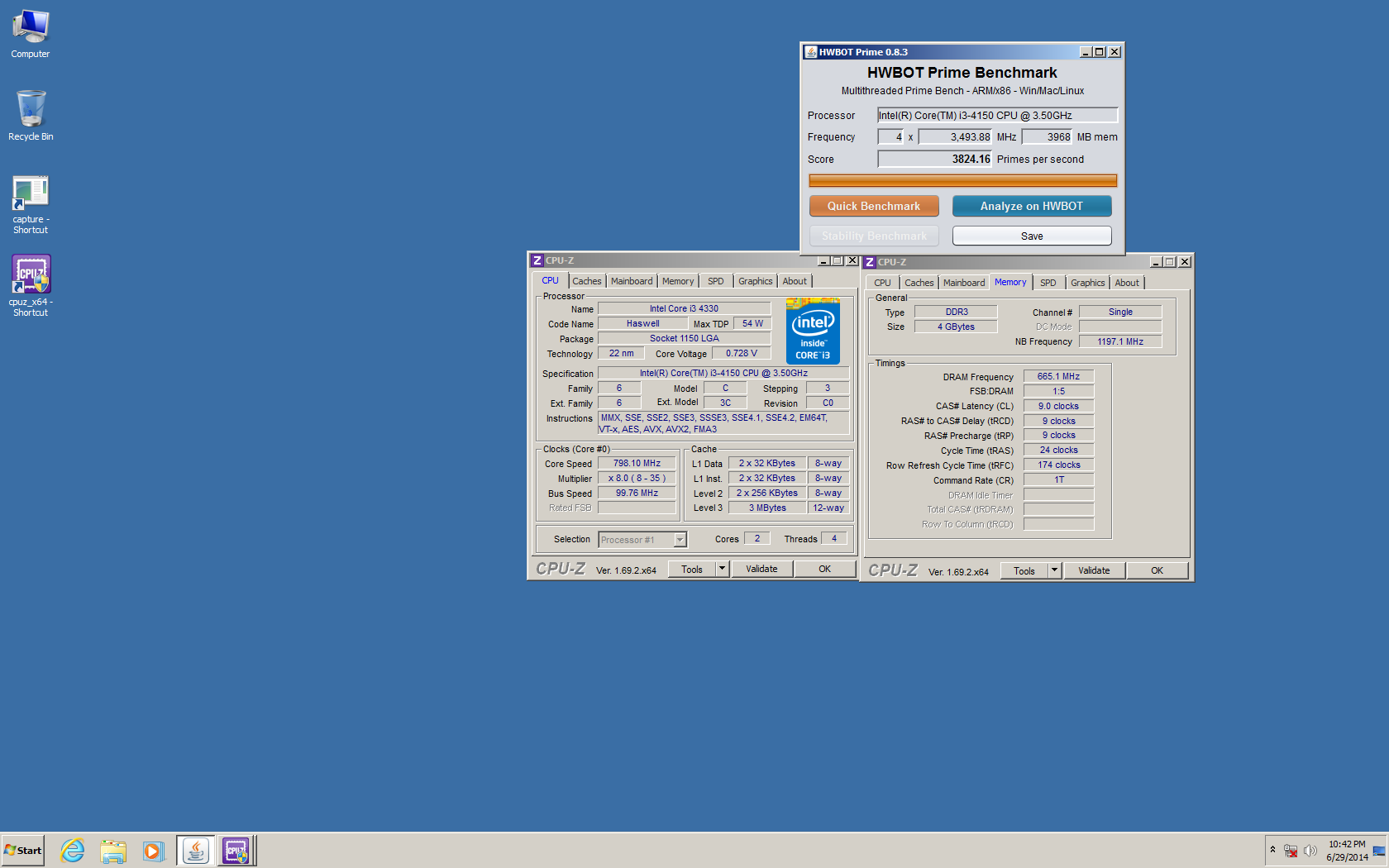This screenshot has height=868, width=1389.
Task: Click the Start button
Action: click(x=23, y=851)
